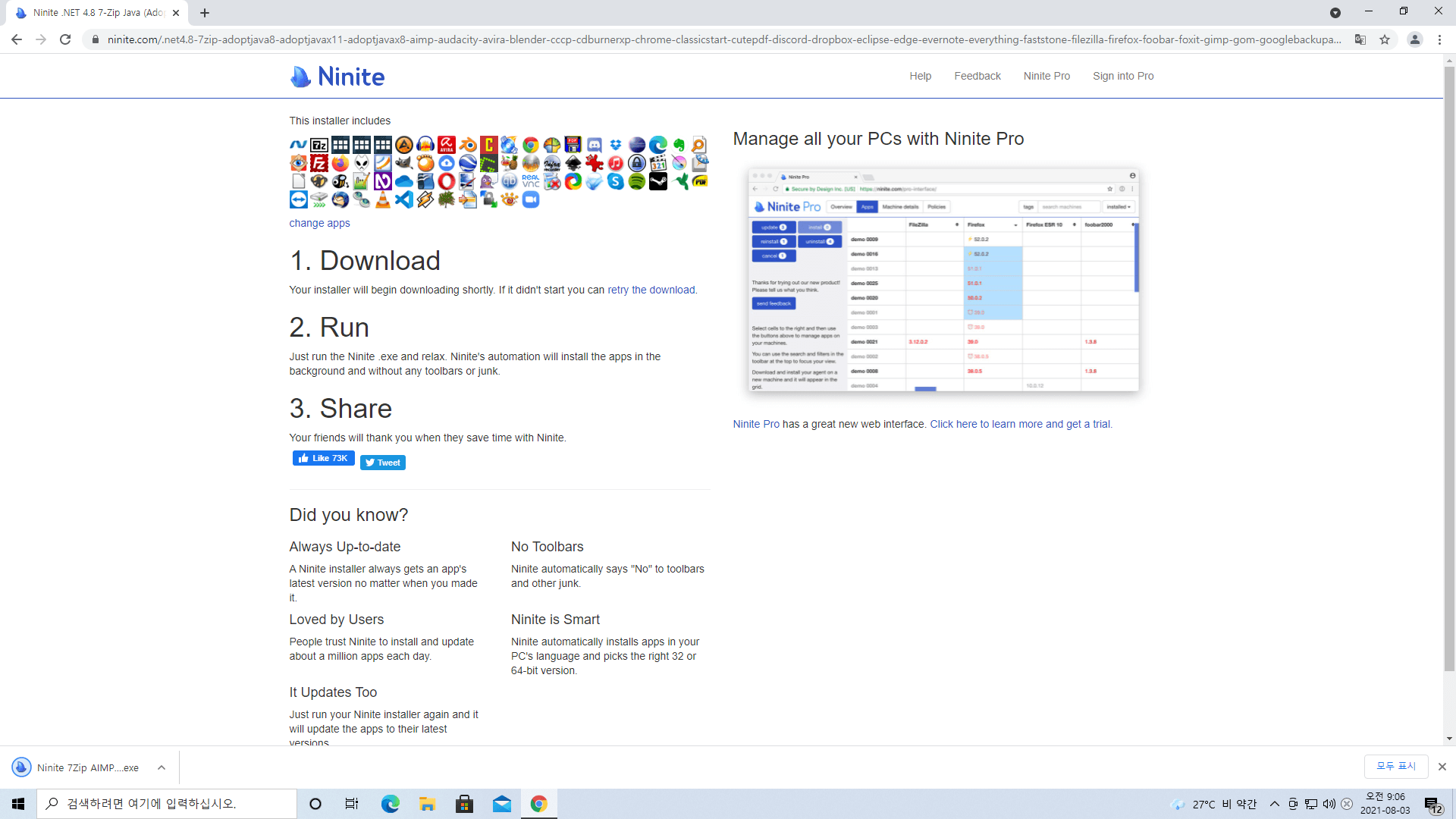Open the Chrome profile menu
The width and height of the screenshot is (1456, 819).
[1415, 39]
